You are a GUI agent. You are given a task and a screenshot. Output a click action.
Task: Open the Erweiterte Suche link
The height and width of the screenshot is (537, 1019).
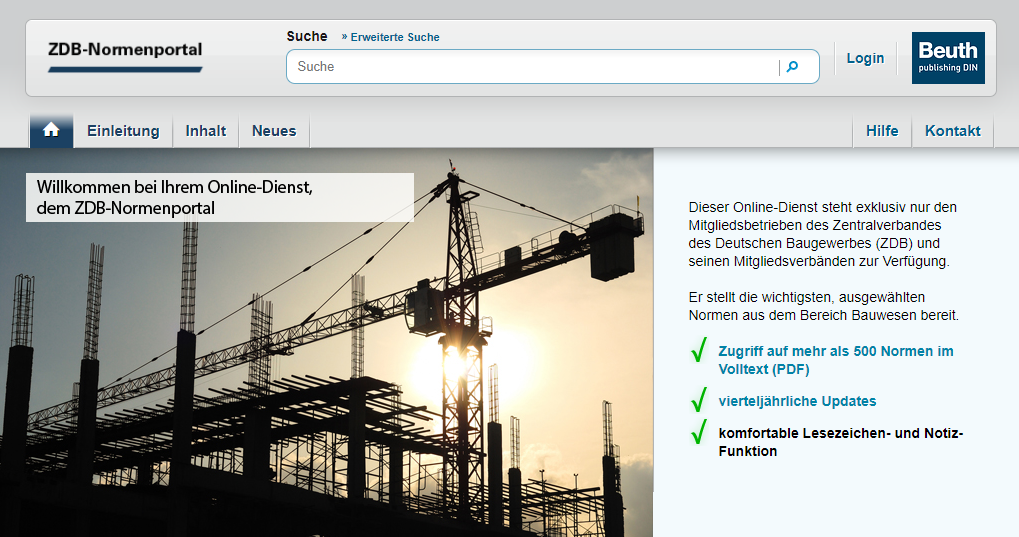point(391,37)
